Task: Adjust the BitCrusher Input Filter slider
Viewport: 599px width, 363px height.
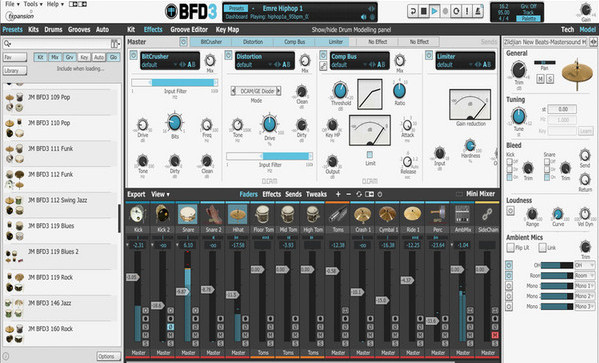Action: click(175, 83)
